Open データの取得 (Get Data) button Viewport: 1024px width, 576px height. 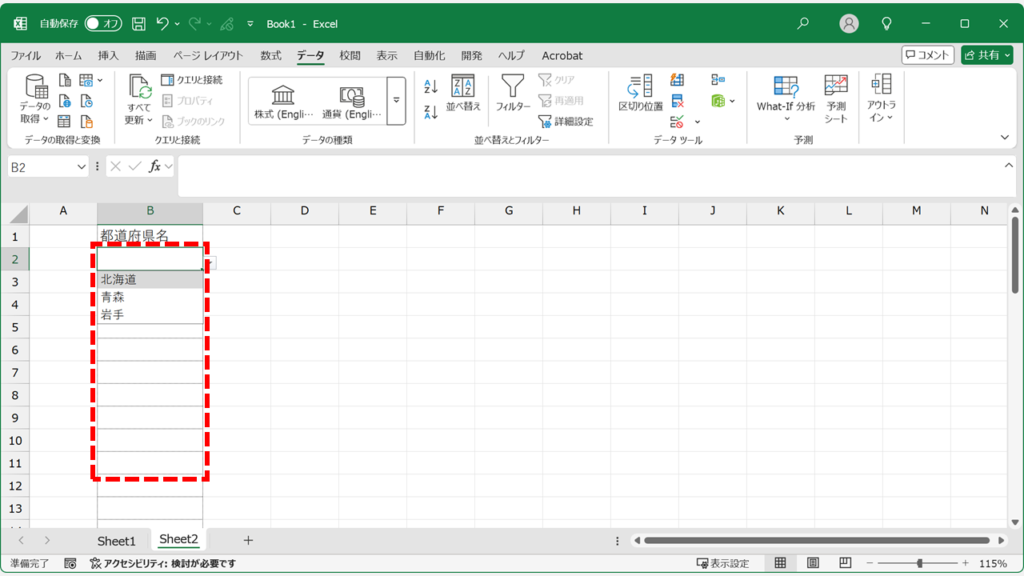pos(35,99)
